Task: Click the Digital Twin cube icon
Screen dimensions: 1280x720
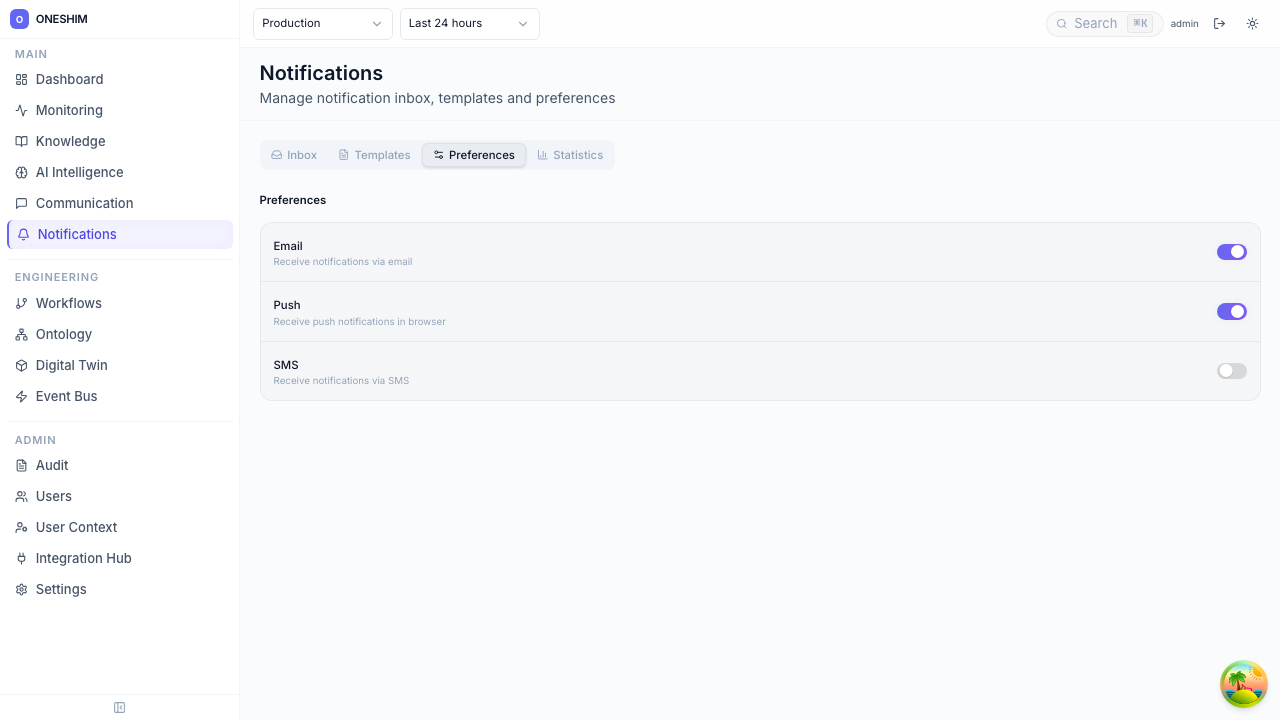Action: [x=21, y=366]
